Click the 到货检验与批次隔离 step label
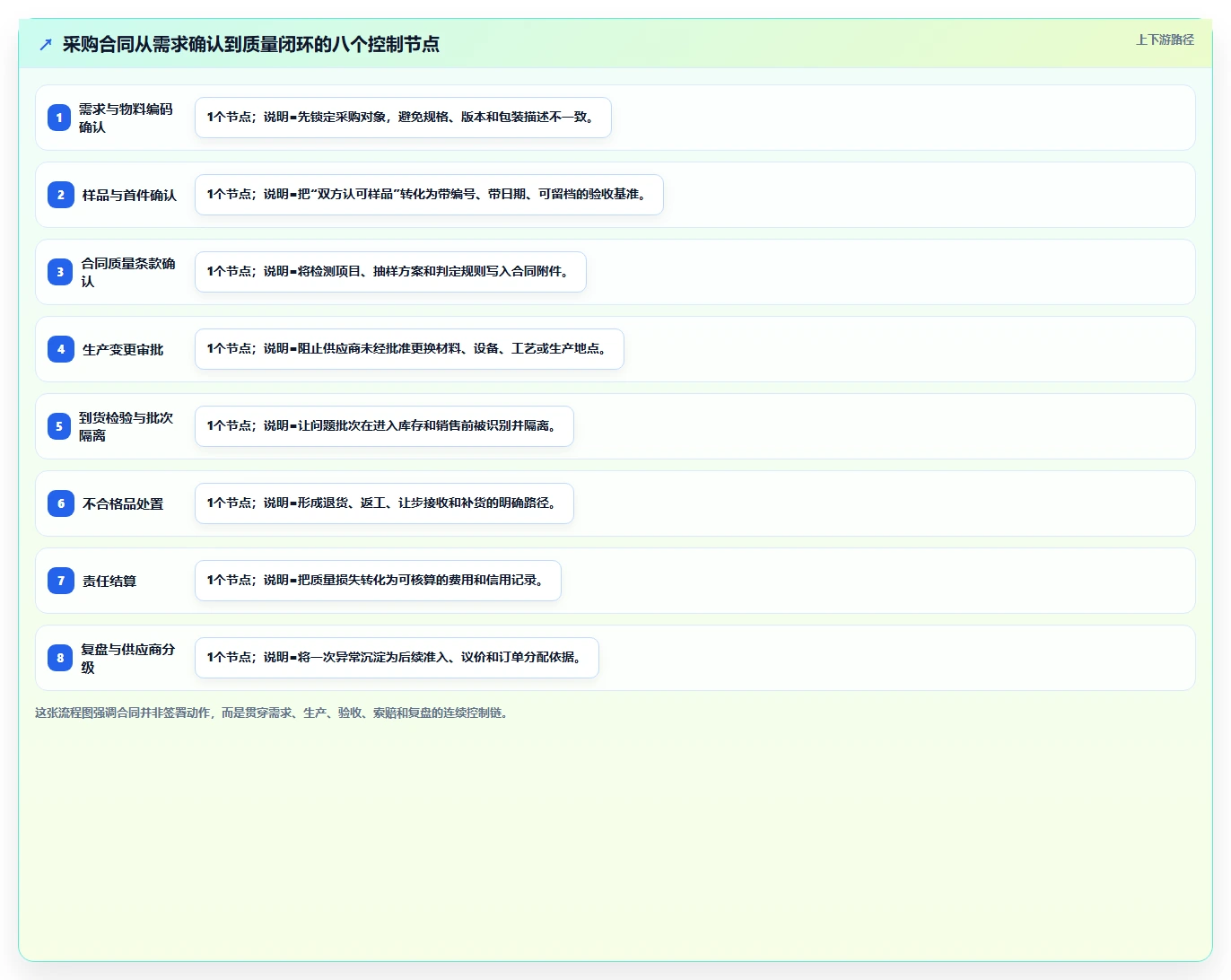 pyautogui.click(x=126, y=426)
